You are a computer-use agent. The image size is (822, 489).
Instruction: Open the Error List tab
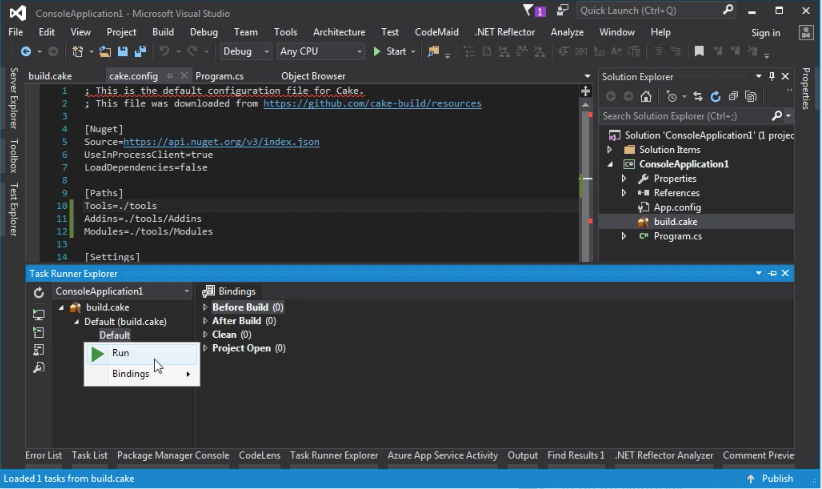[x=43, y=456]
